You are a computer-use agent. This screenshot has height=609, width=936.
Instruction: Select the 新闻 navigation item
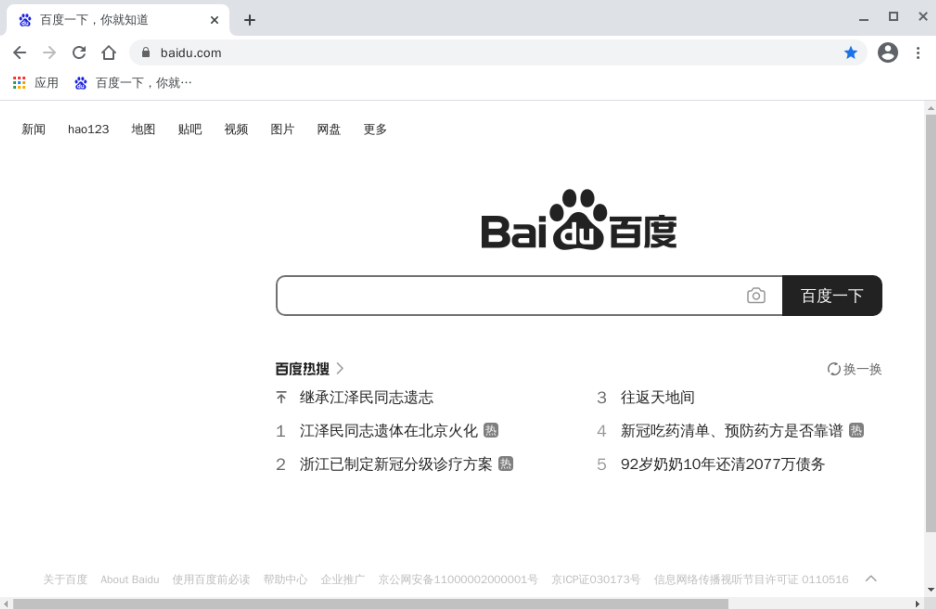click(34, 129)
